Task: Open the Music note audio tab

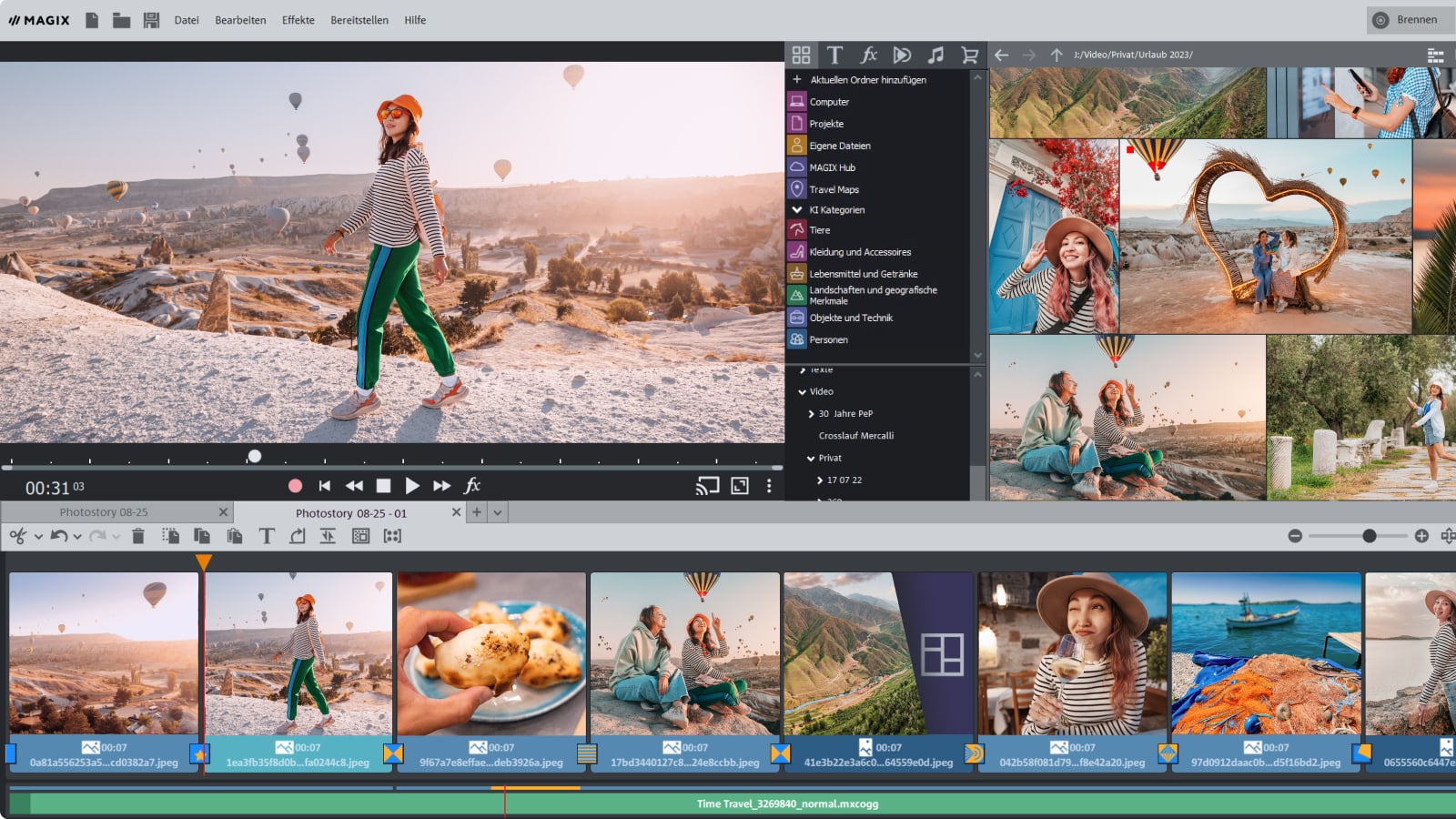Action: click(935, 55)
